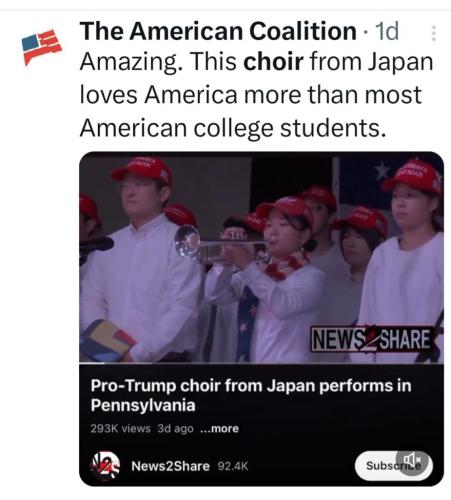Image resolution: width=451 pixels, height=500 pixels.
Task: Click the 92.4K subscriber count
Action: click(233, 466)
